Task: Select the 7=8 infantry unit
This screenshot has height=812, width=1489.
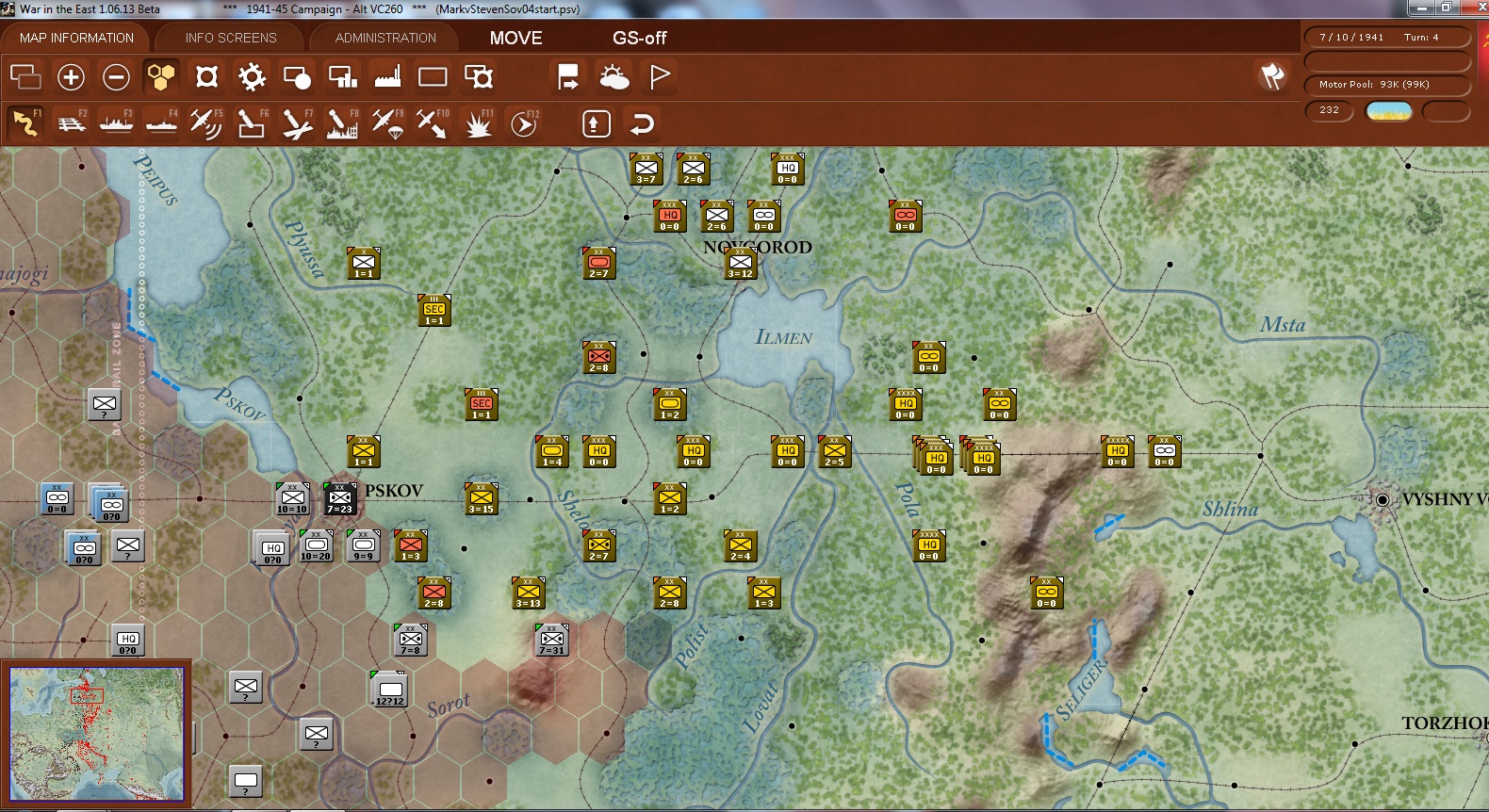Action: pos(410,641)
